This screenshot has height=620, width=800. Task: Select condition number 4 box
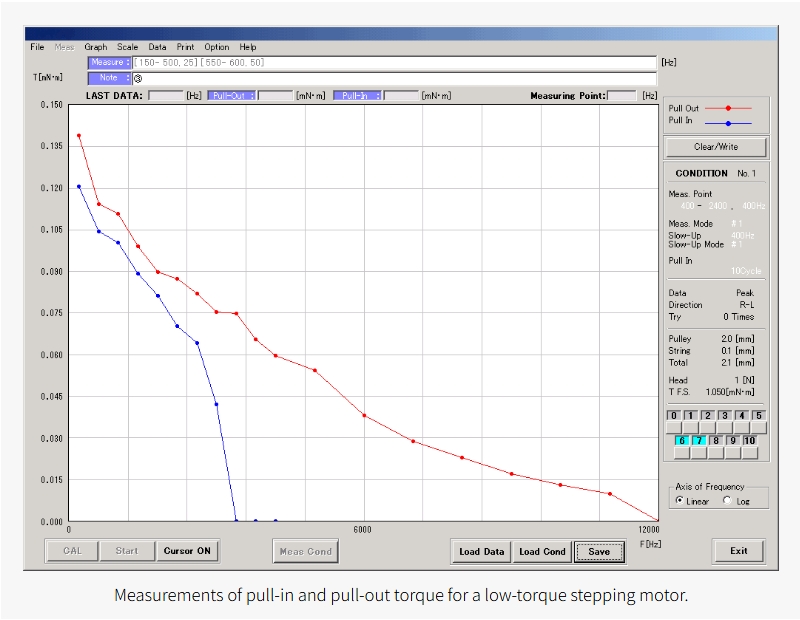click(741, 415)
